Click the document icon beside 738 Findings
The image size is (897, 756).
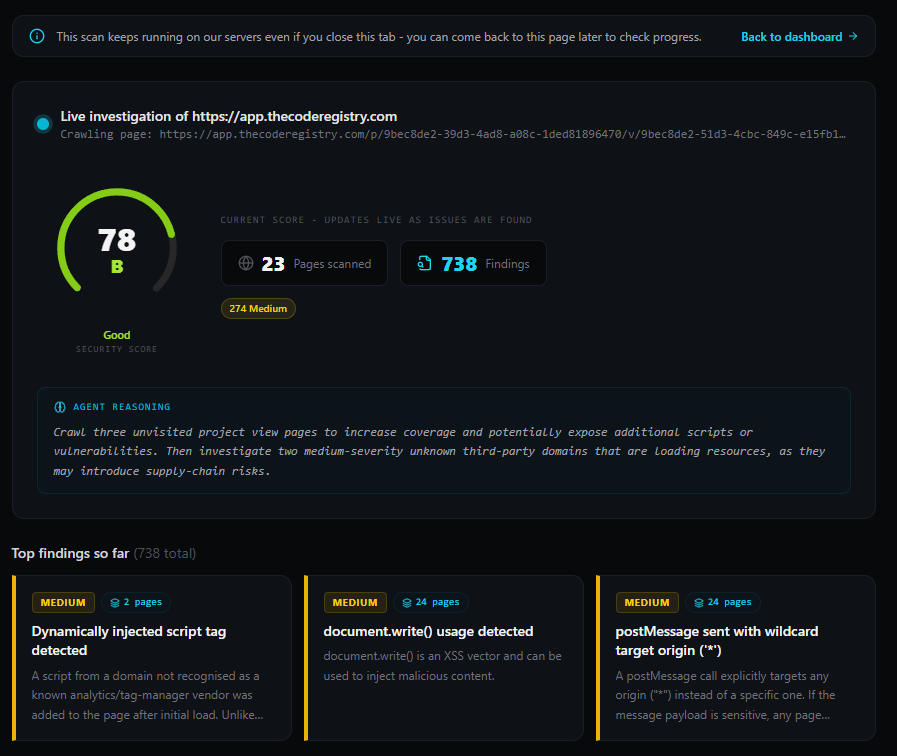point(424,263)
